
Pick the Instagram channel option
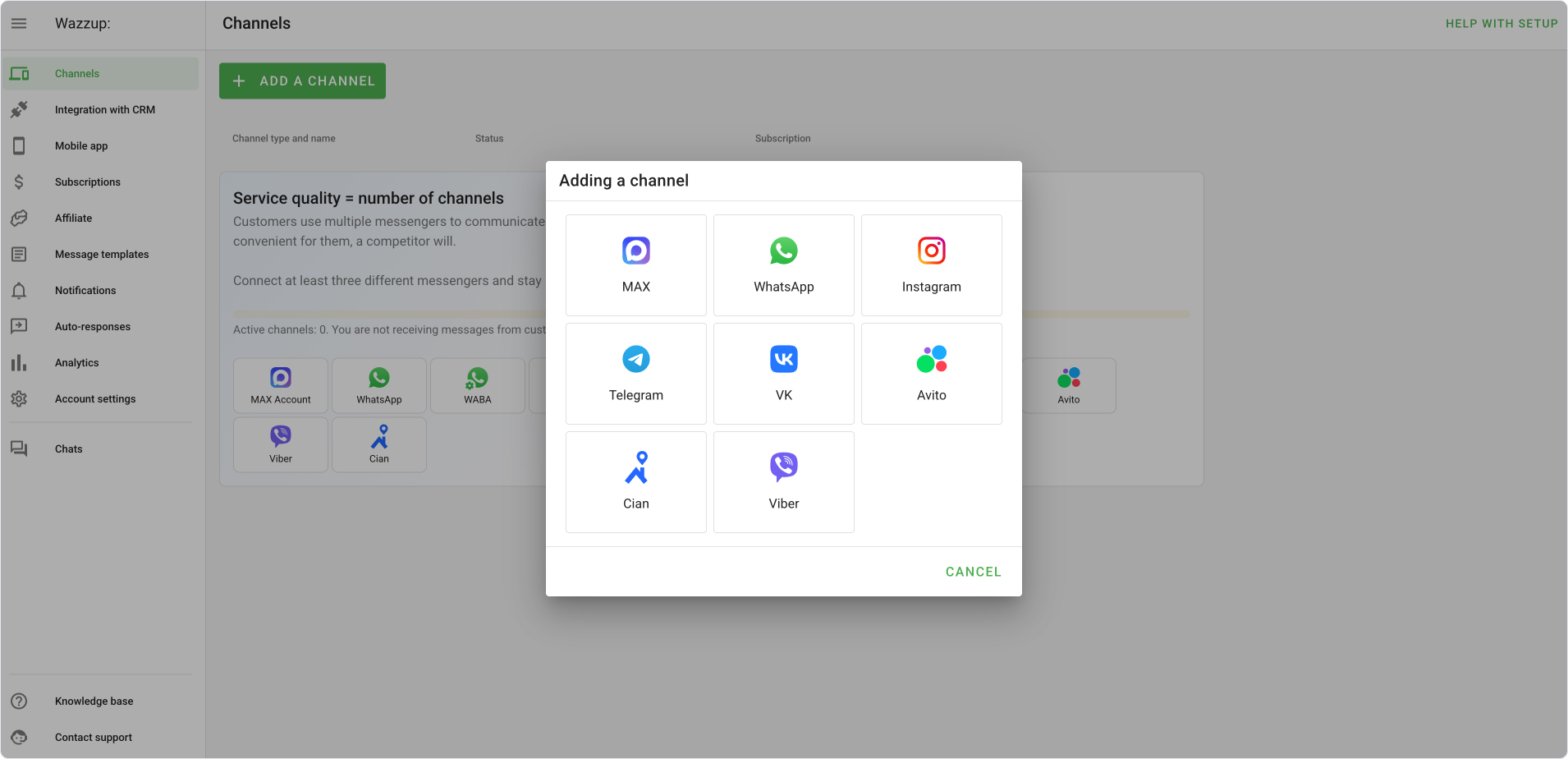click(x=932, y=265)
